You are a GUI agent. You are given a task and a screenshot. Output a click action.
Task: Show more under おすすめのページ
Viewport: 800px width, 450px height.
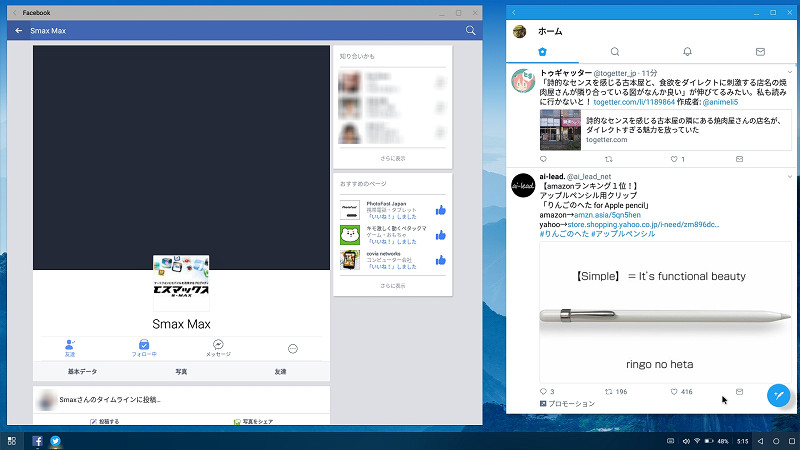(x=392, y=286)
